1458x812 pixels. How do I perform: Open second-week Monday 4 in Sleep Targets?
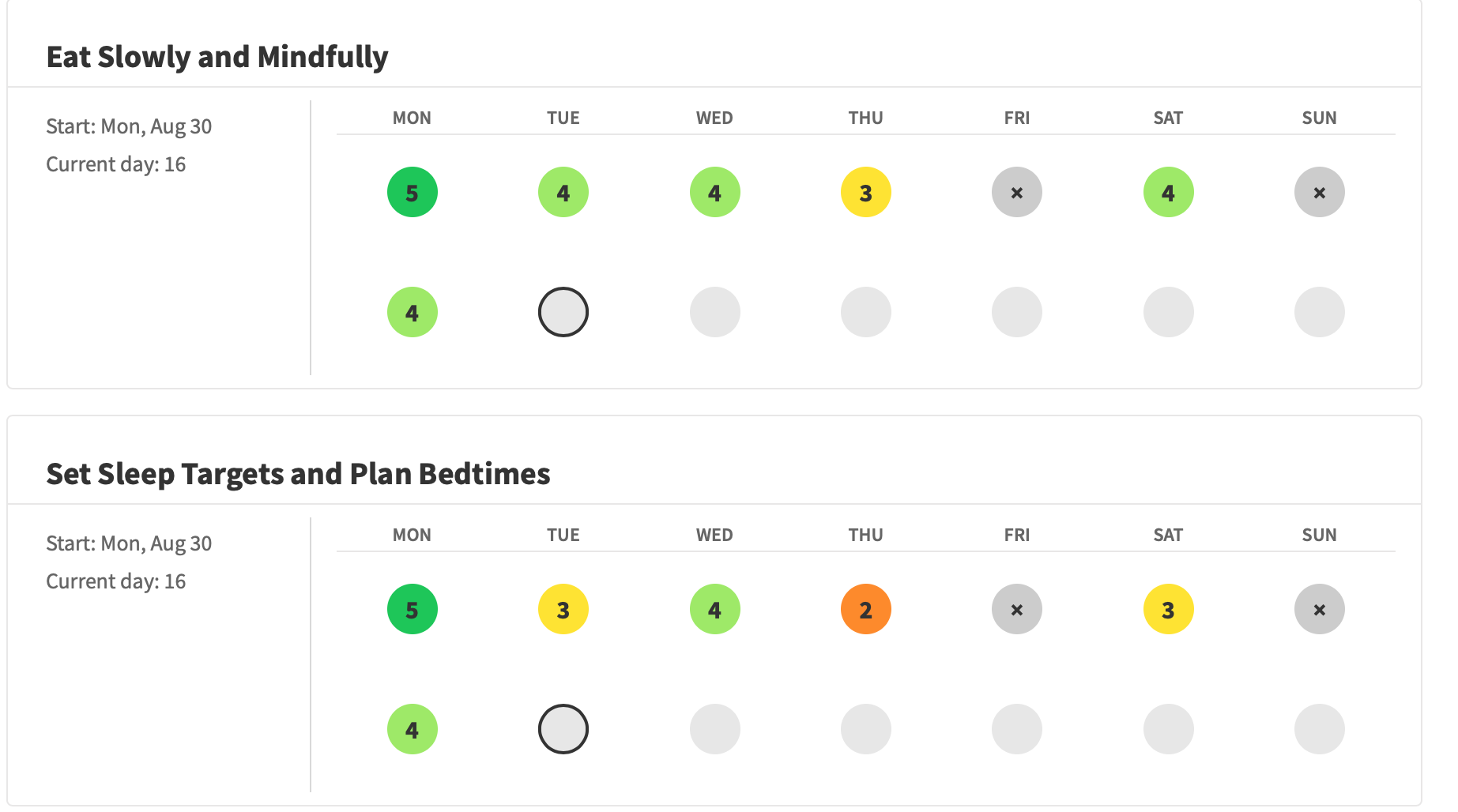click(x=412, y=729)
